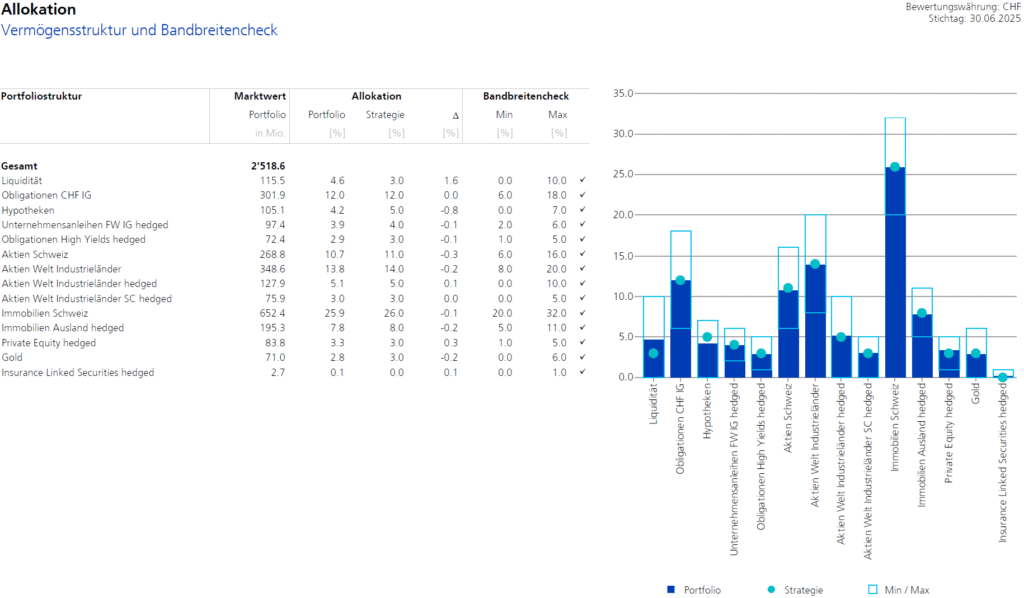Open the Vermögensstruktur und Bandbreitencheck subtitle
The width and height of the screenshot is (1024, 598).
coord(139,31)
